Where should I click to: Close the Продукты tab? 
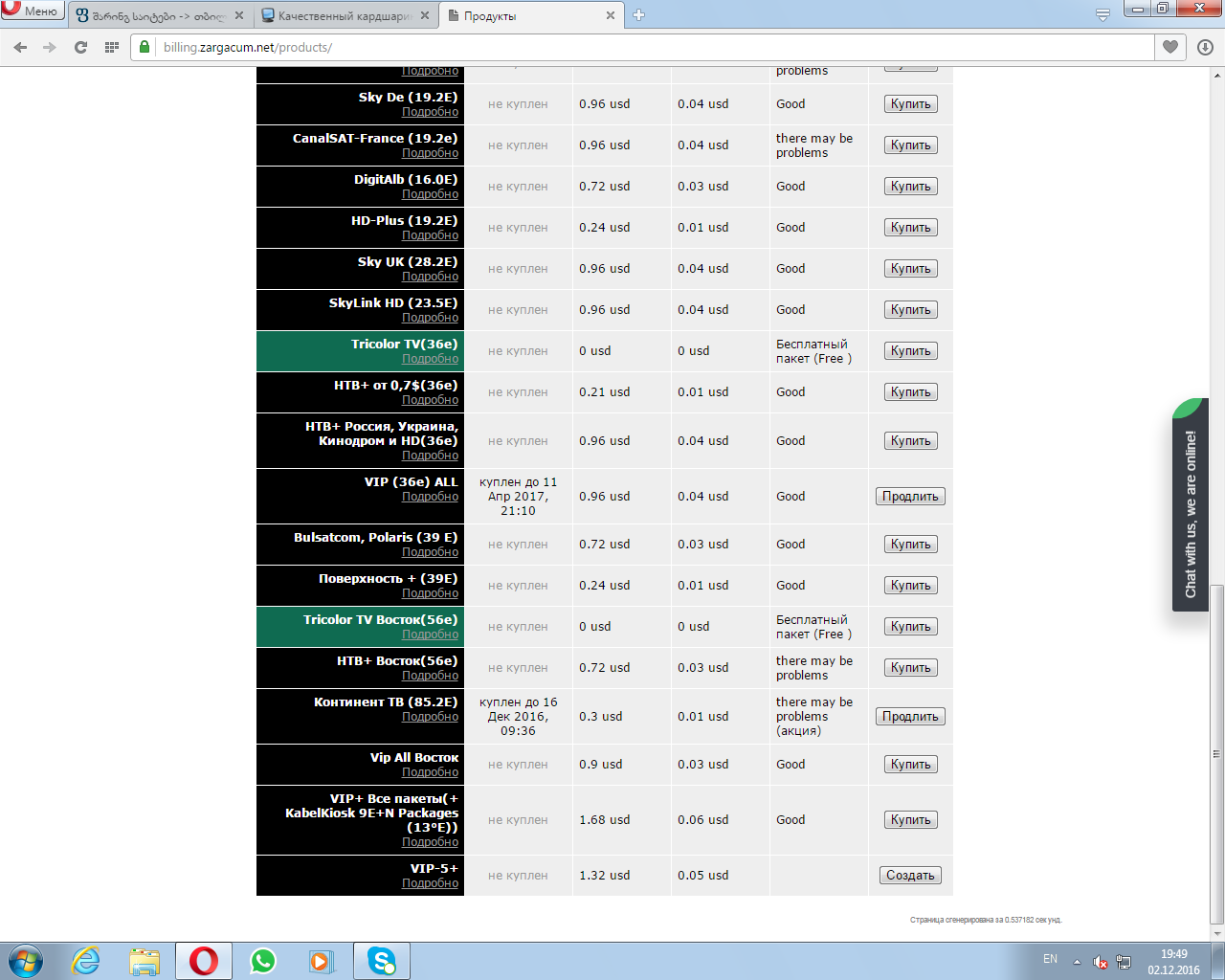click(611, 15)
